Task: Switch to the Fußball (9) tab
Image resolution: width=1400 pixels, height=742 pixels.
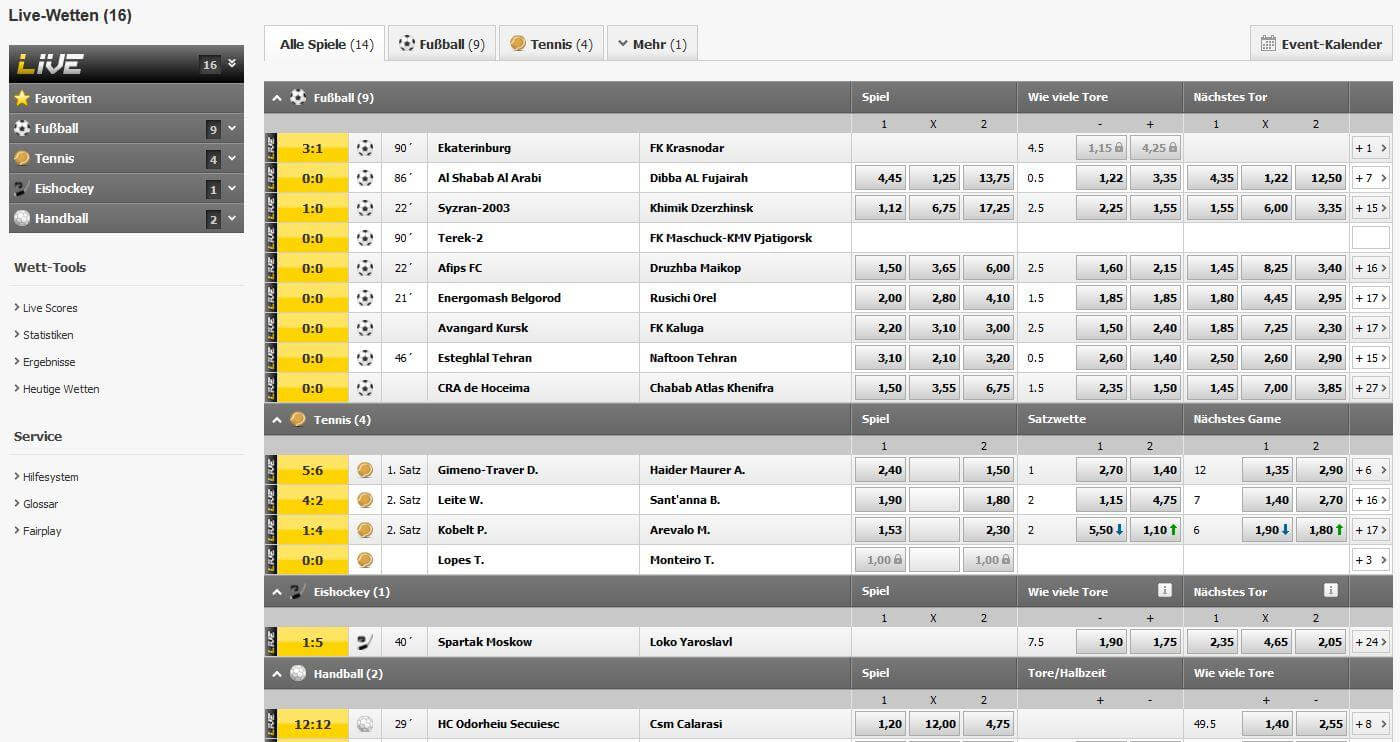Action: [x=442, y=44]
